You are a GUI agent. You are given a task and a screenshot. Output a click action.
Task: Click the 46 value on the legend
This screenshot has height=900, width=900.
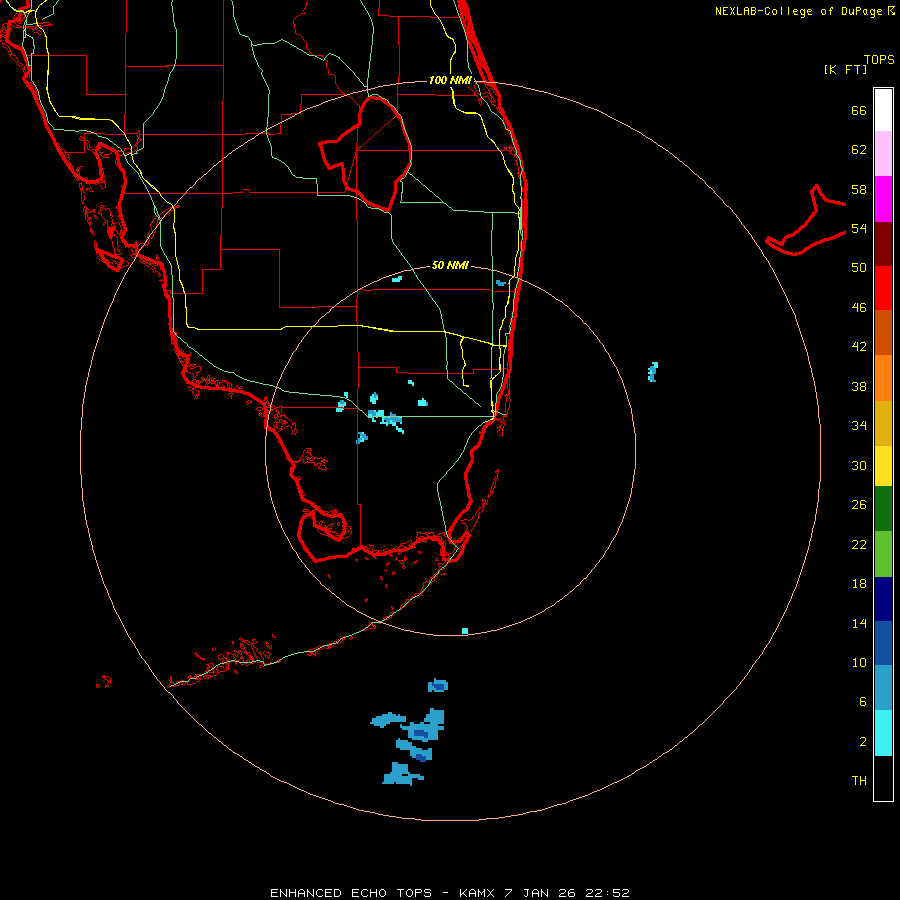click(859, 308)
